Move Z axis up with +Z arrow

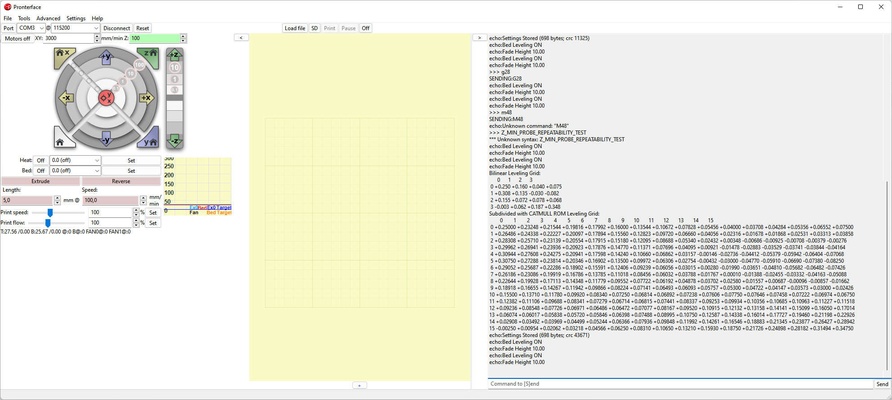tap(175, 55)
